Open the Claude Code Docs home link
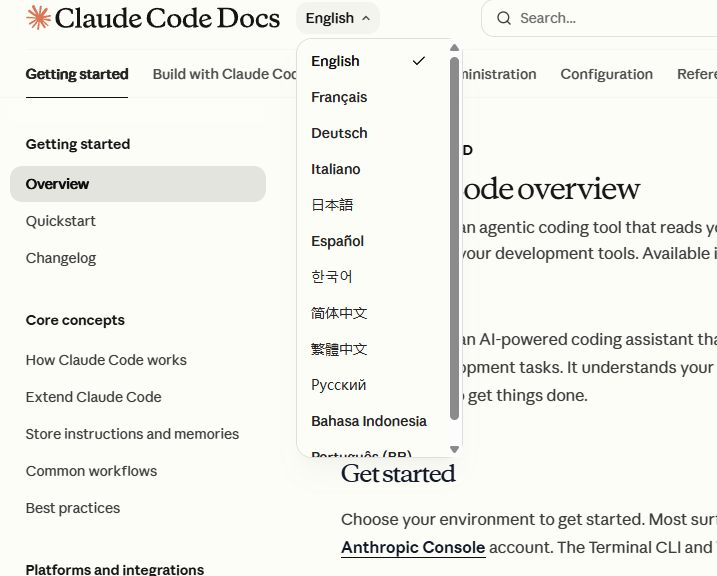The image size is (717, 576). coord(153,18)
